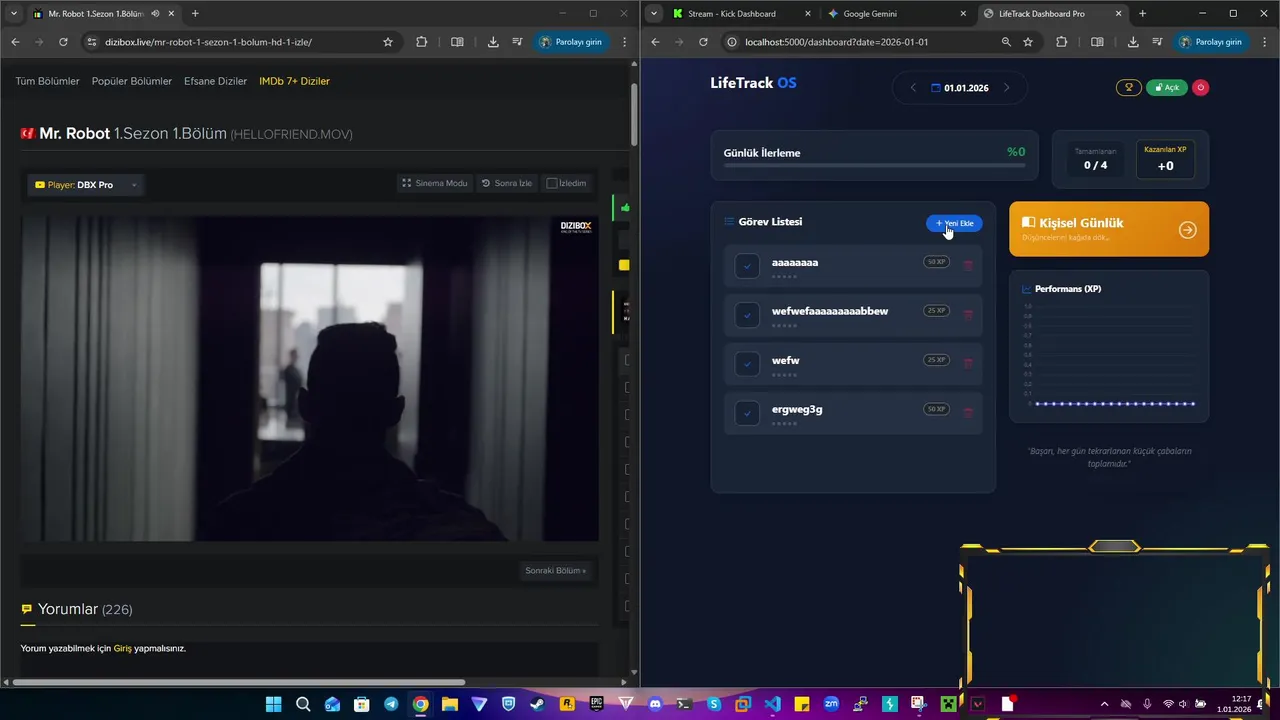Switch to Stream - Kick Dashboard tab
This screenshot has width=1280, height=720.
[x=740, y=14]
